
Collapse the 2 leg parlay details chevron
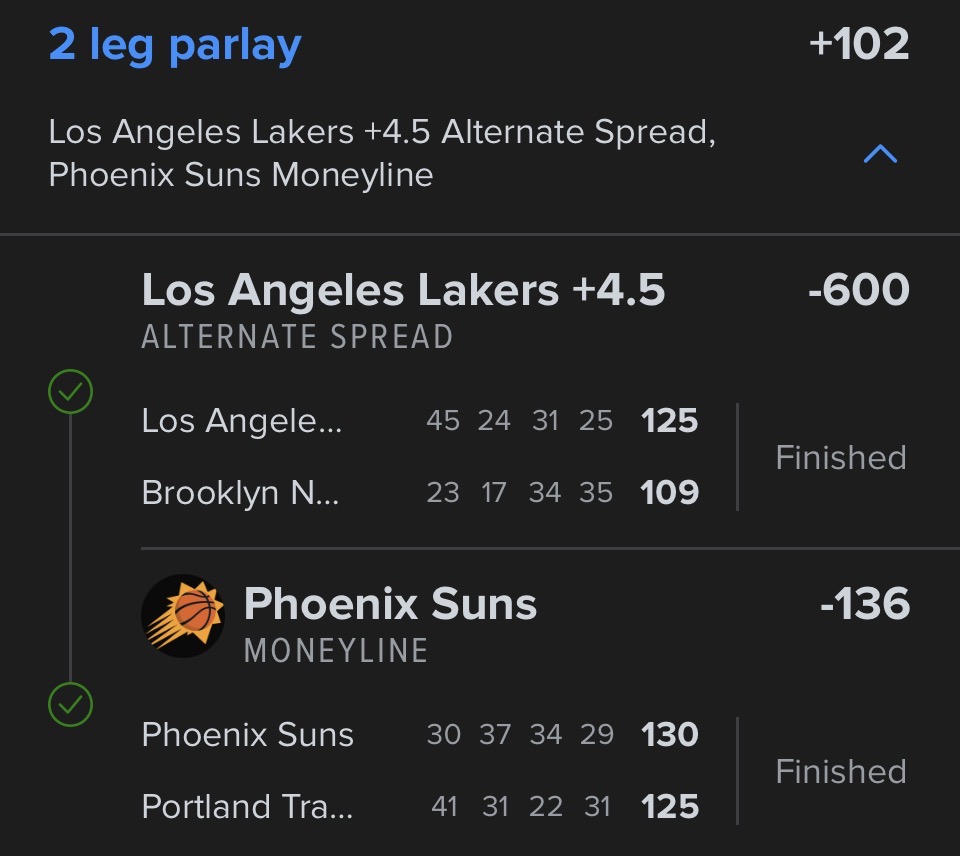click(880, 154)
